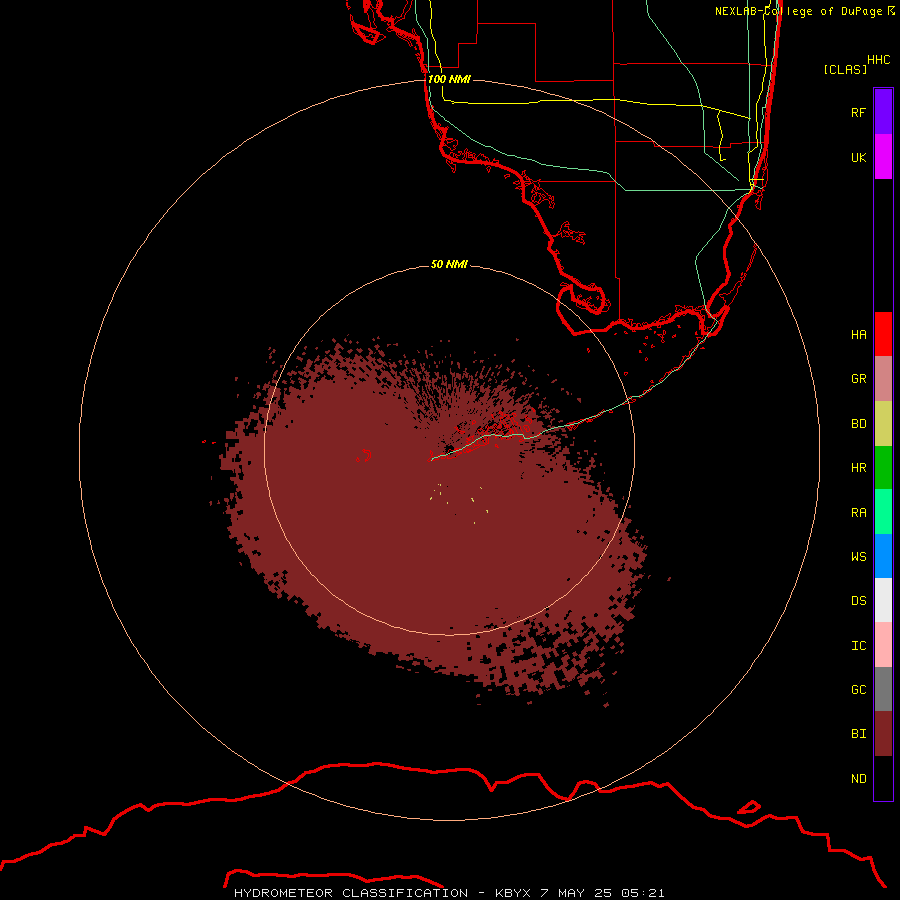Click the GC legend label

[x=858, y=690]
